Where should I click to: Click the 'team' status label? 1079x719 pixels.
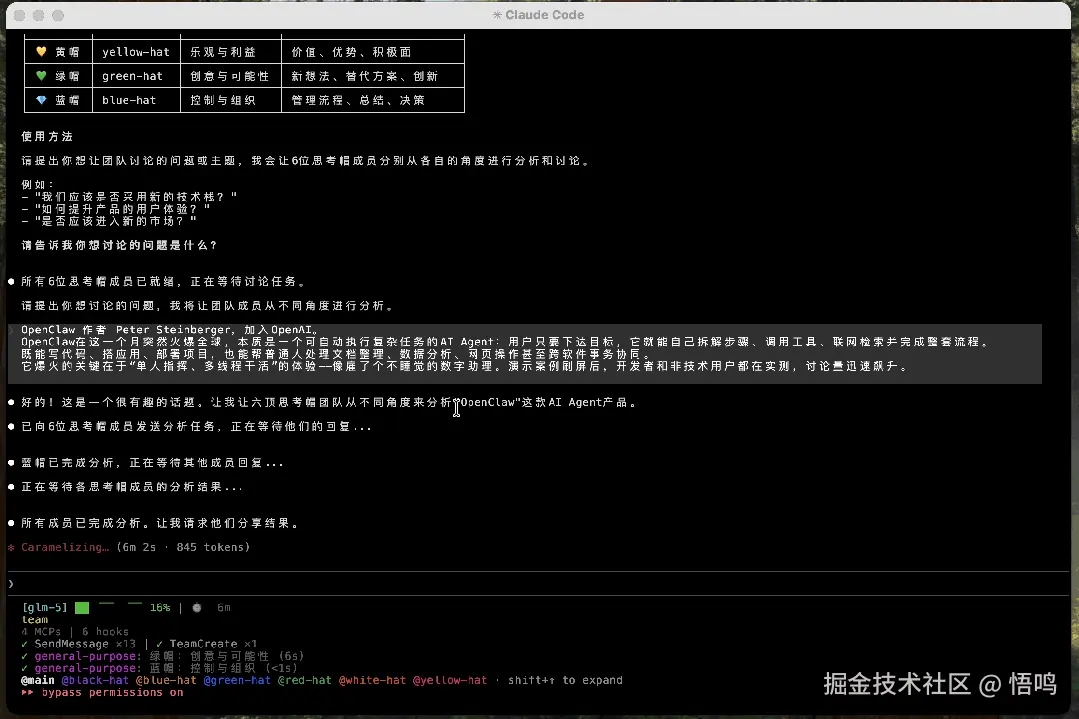35,619
